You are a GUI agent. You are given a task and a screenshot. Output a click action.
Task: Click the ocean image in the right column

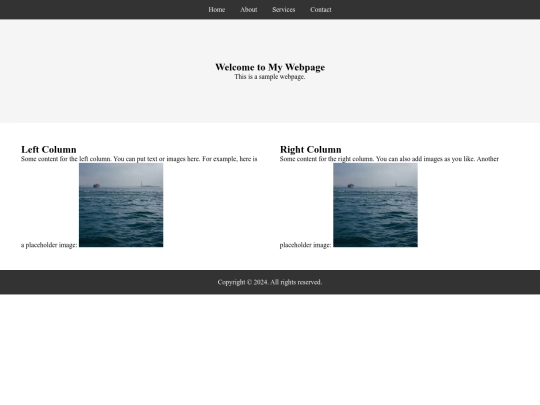tap(375, 205)
